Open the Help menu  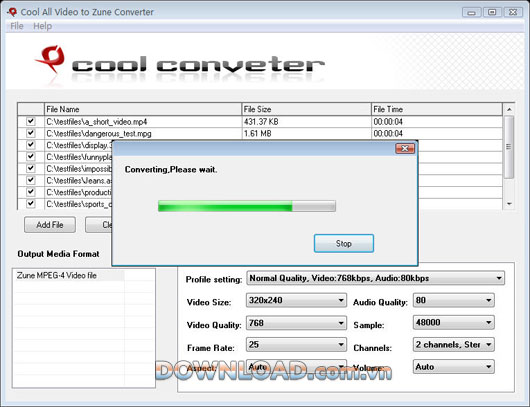tap(43, 26)
